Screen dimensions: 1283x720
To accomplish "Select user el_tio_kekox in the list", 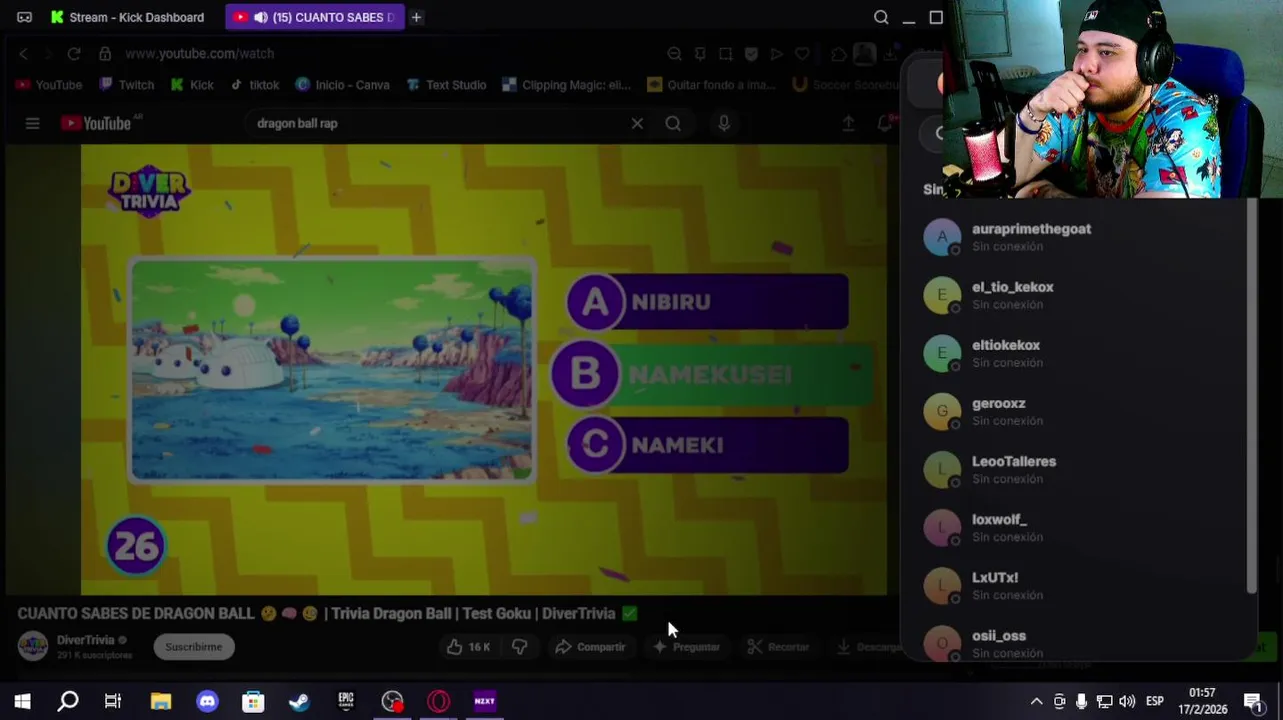I will (1080, 295).
